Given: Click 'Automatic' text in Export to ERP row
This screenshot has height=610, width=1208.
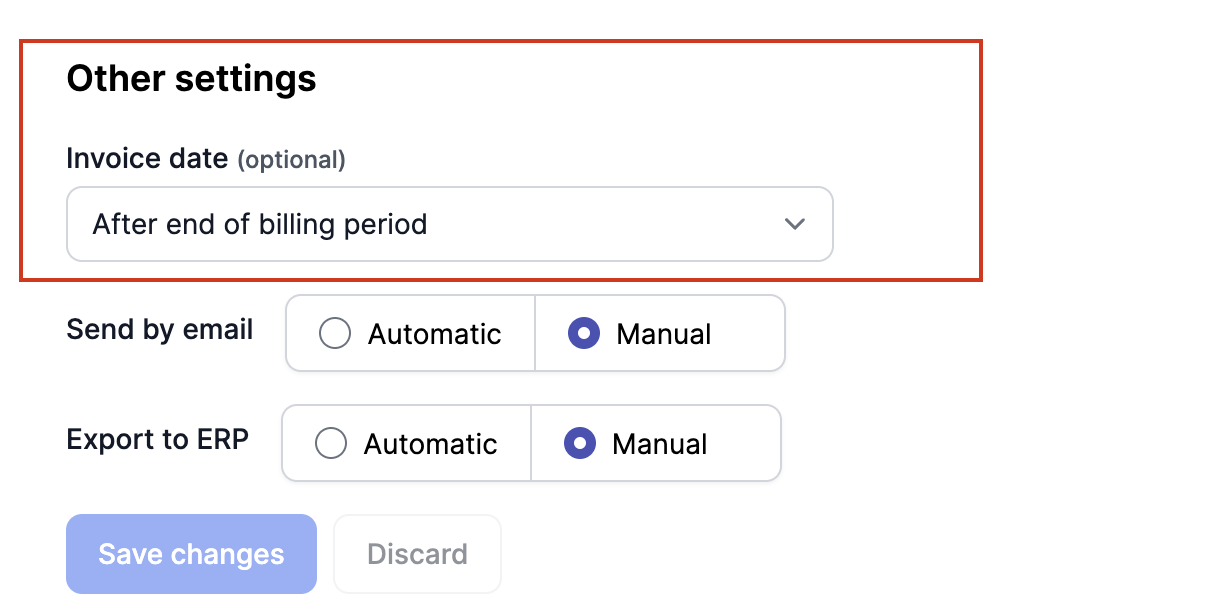Looking at the screenshot, I should 431,444.
